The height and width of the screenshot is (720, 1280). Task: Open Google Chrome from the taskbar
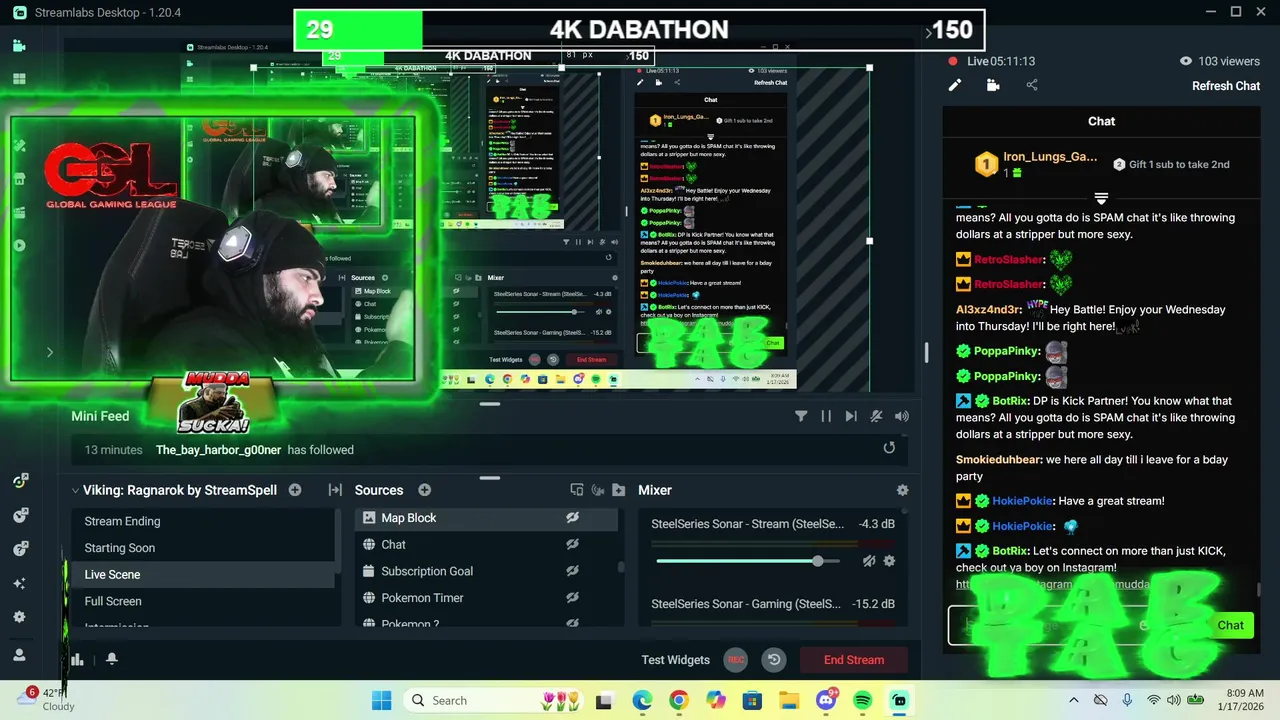679,700
